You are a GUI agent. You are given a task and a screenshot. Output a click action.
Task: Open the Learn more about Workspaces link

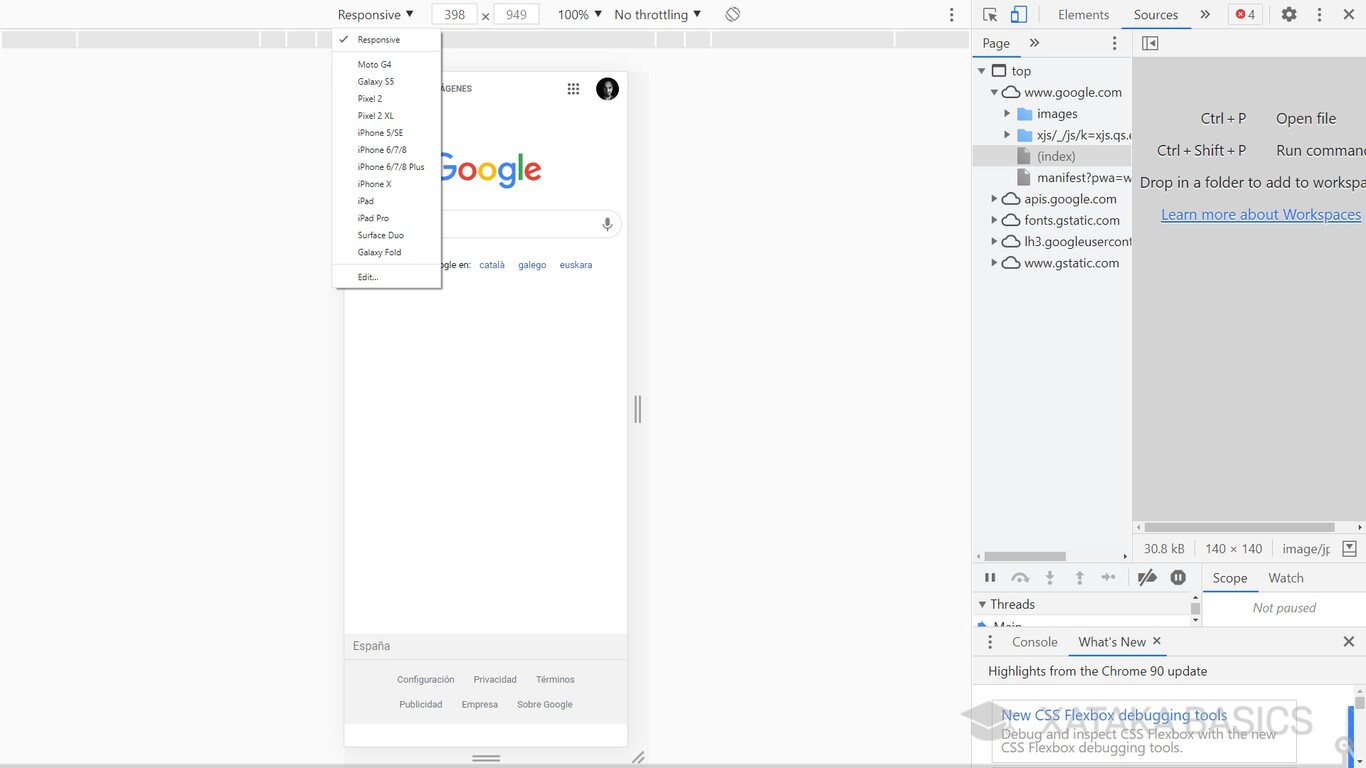pyautogui.click(x=1260, y=214)
